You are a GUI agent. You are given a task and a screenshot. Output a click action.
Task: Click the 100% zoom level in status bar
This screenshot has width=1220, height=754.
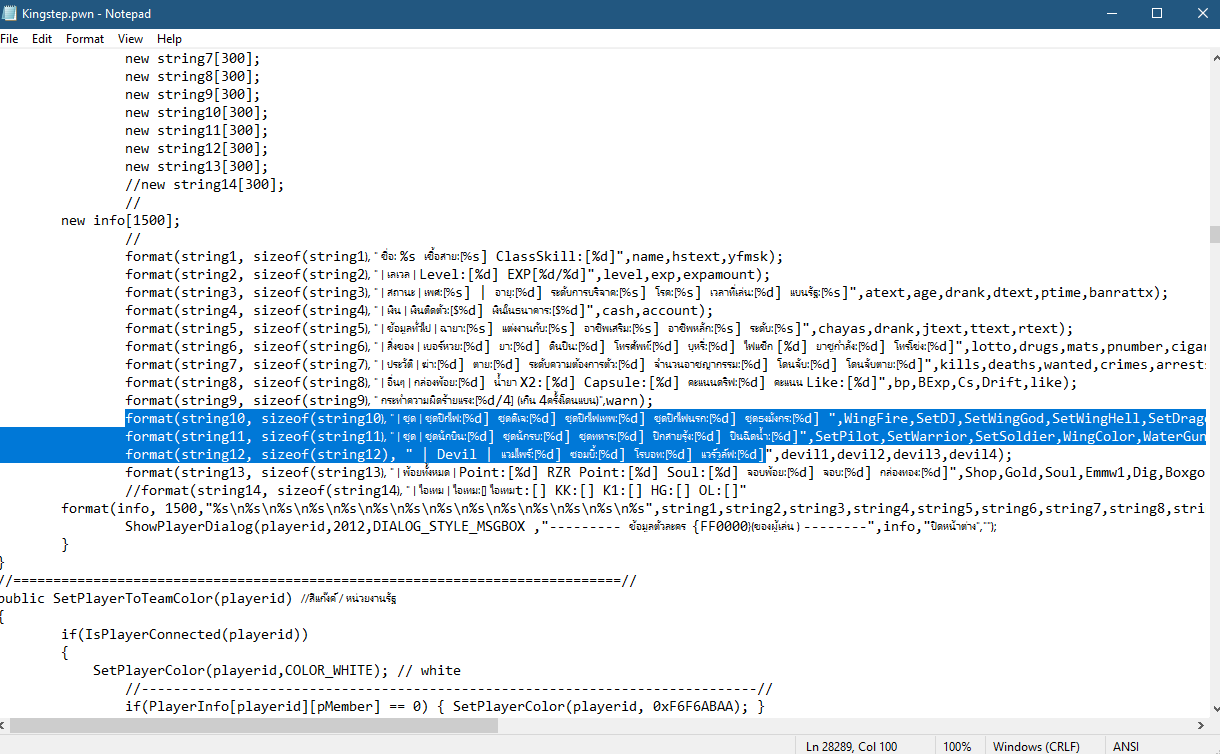pyautogui.click(x=957, y=746)
